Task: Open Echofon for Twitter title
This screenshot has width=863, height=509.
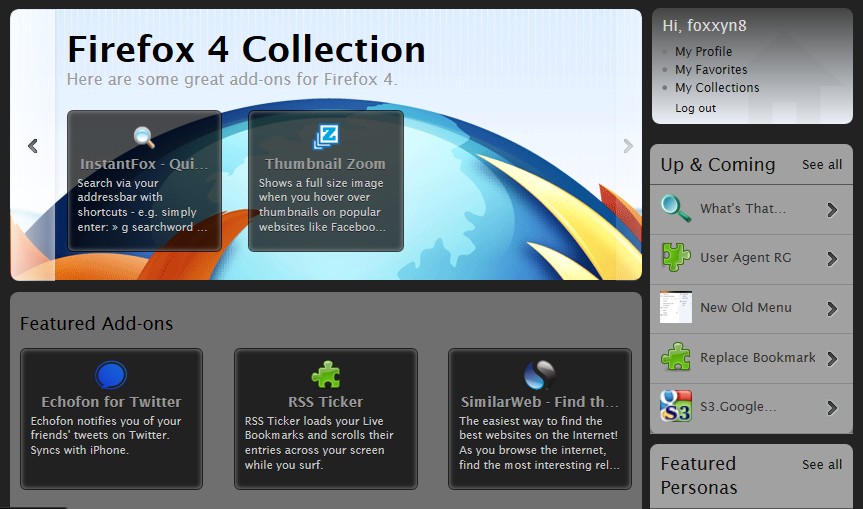Action: pyautogui.click(x=111, y=402)
